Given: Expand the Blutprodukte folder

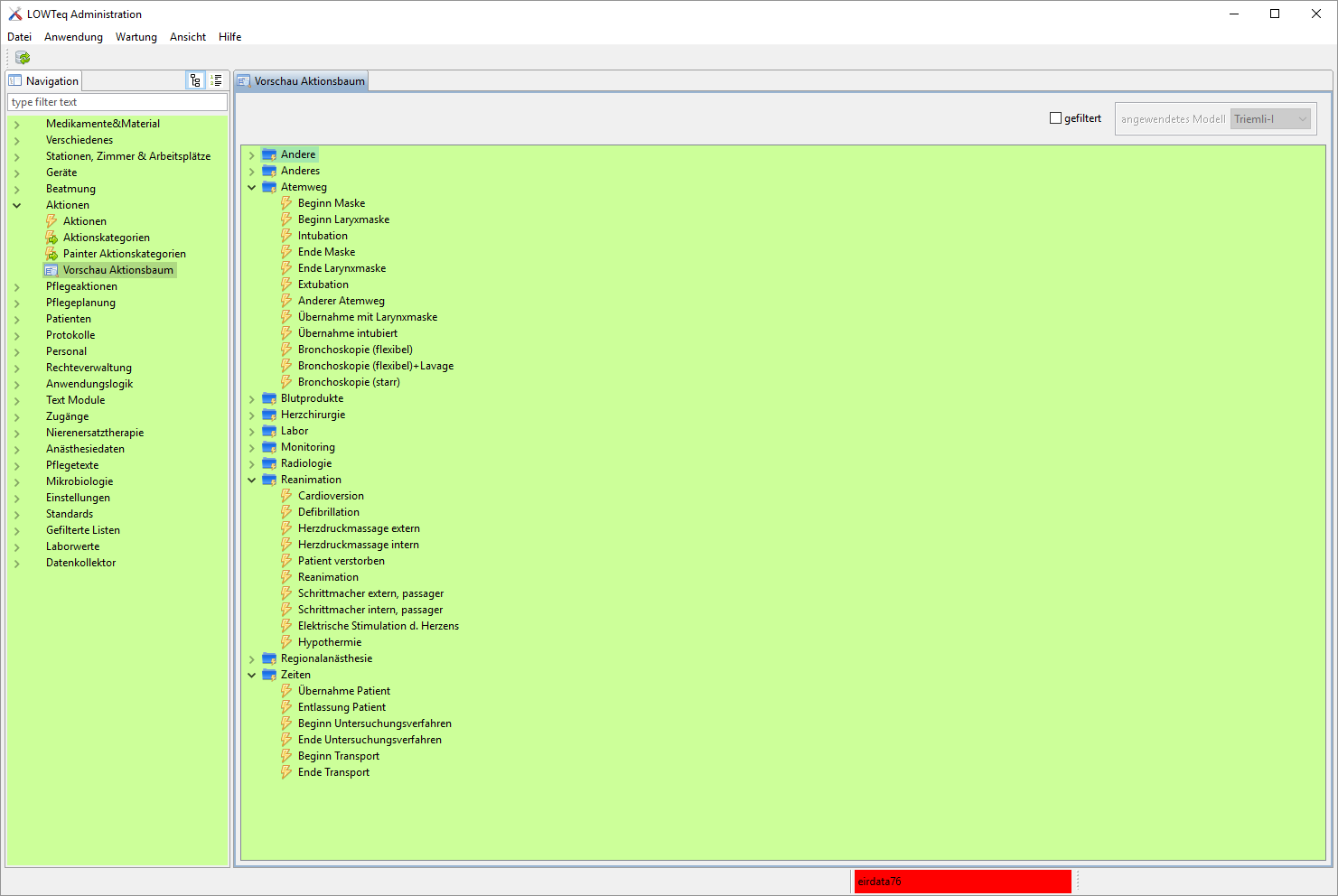Looking at the screenshot, I should coord(252,398).
